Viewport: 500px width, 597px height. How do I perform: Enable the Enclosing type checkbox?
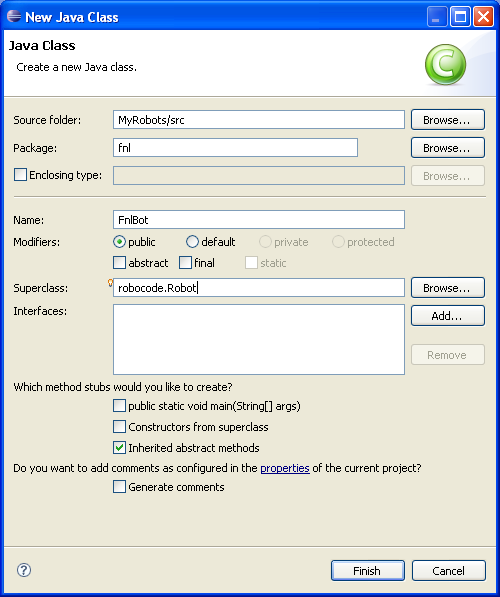[20, 175]
